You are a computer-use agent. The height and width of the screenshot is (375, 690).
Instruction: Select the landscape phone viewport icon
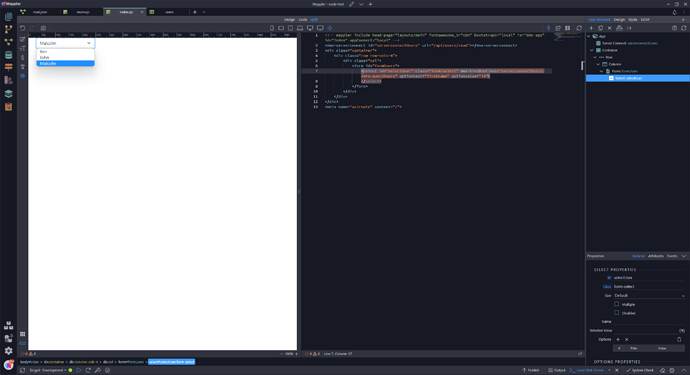[281, 28]
